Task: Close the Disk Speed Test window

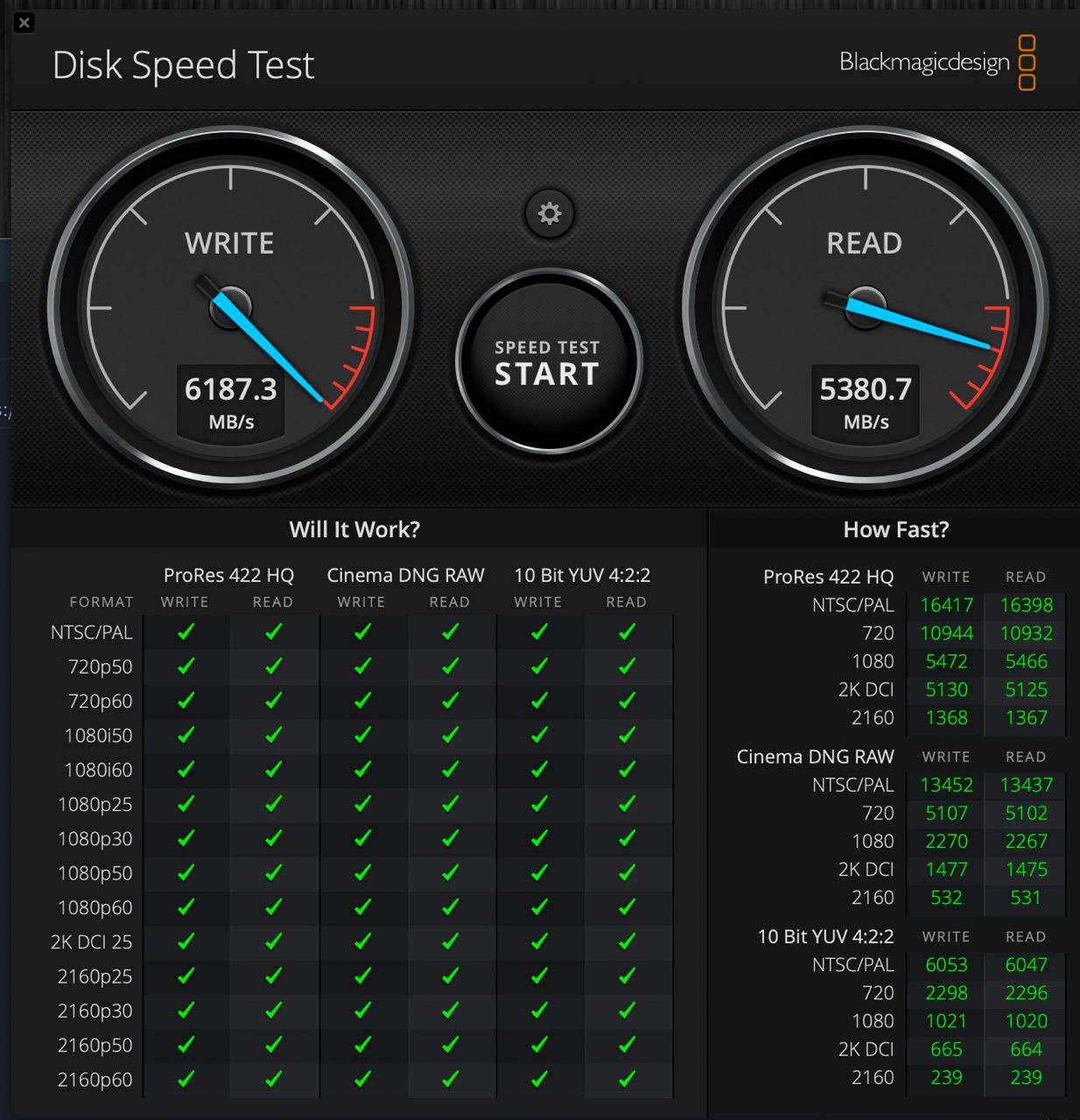Action: click(x=25, y=24)
